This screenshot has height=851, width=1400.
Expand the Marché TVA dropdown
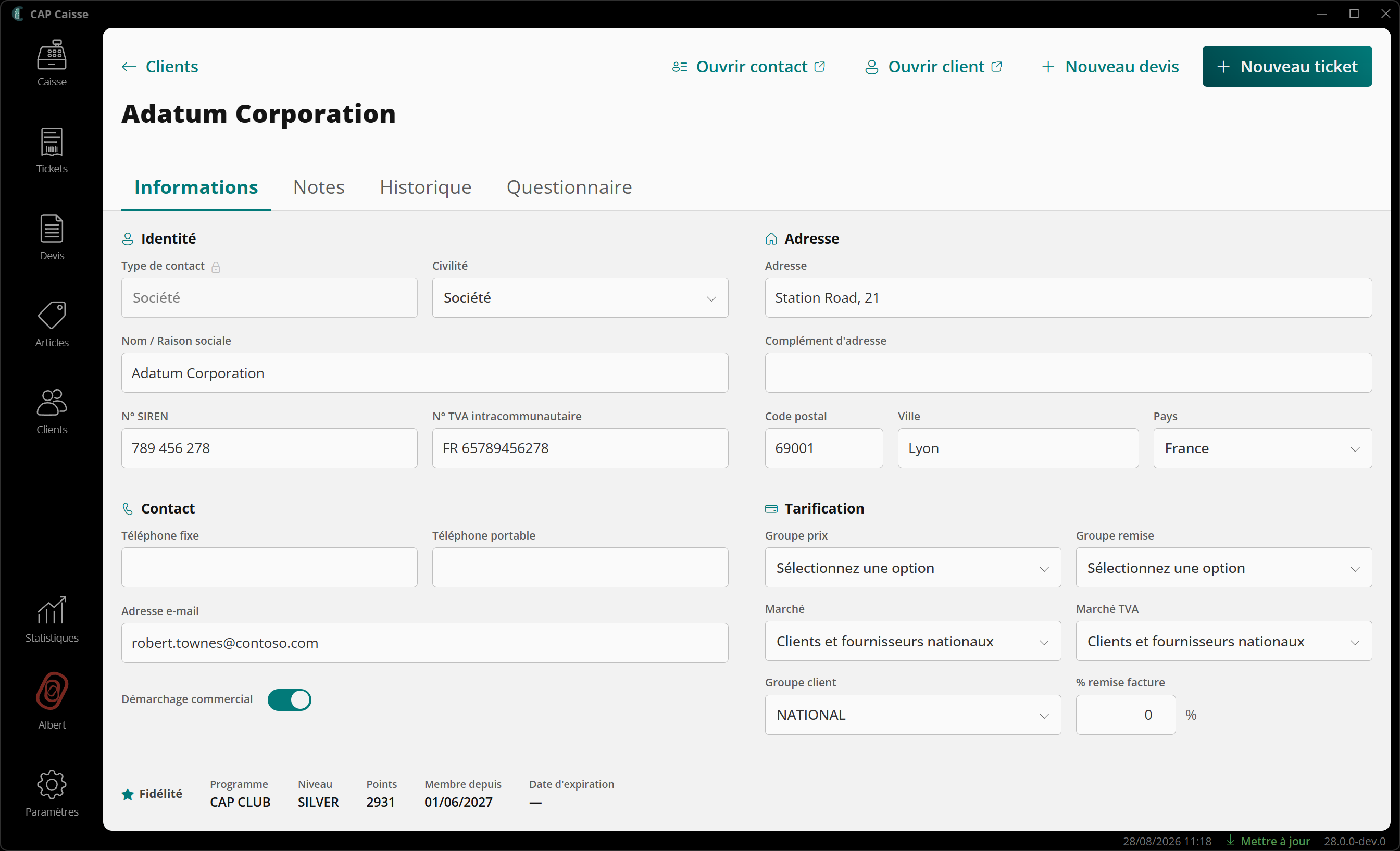[1224, 641]
